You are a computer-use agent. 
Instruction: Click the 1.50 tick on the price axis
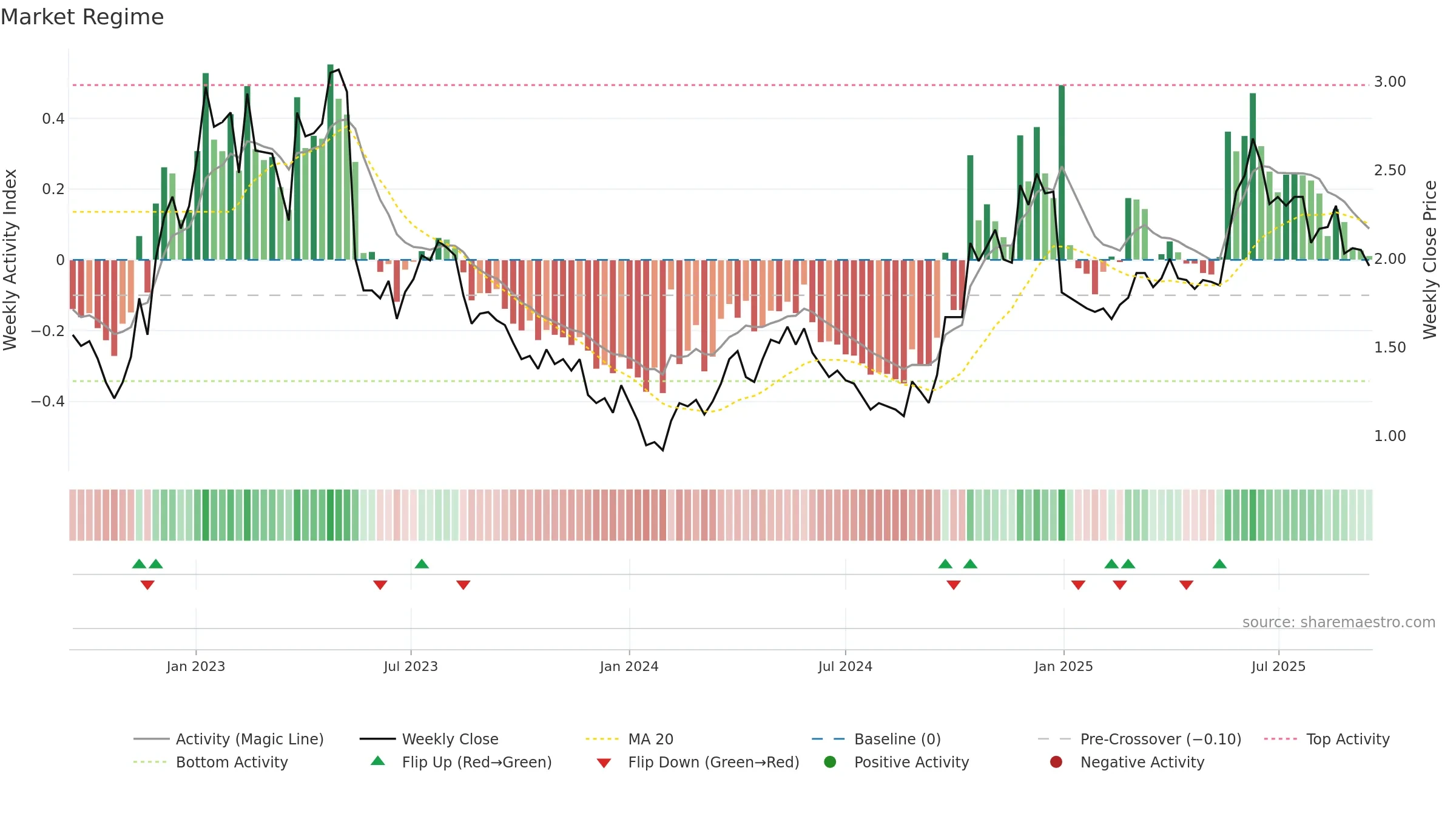(x=1390, y=347)
